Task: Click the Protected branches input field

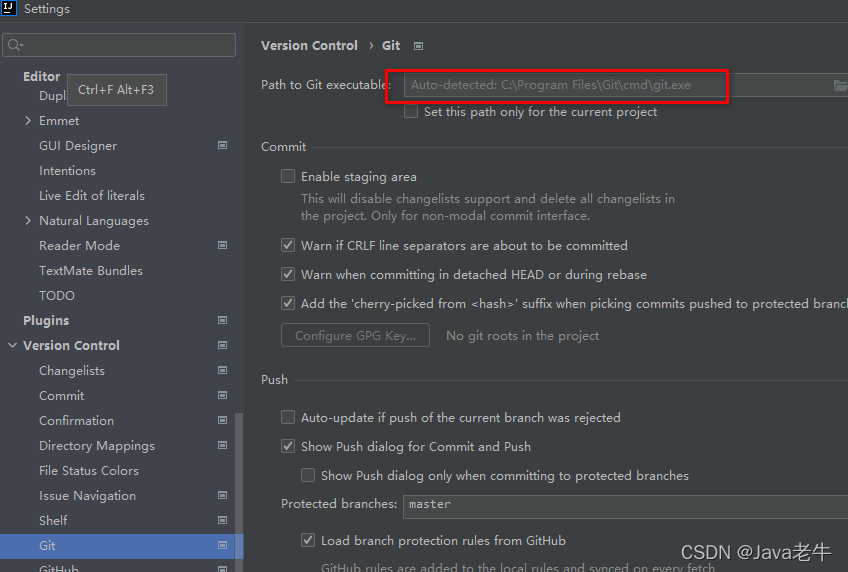Action: click(x=625, y=507)
